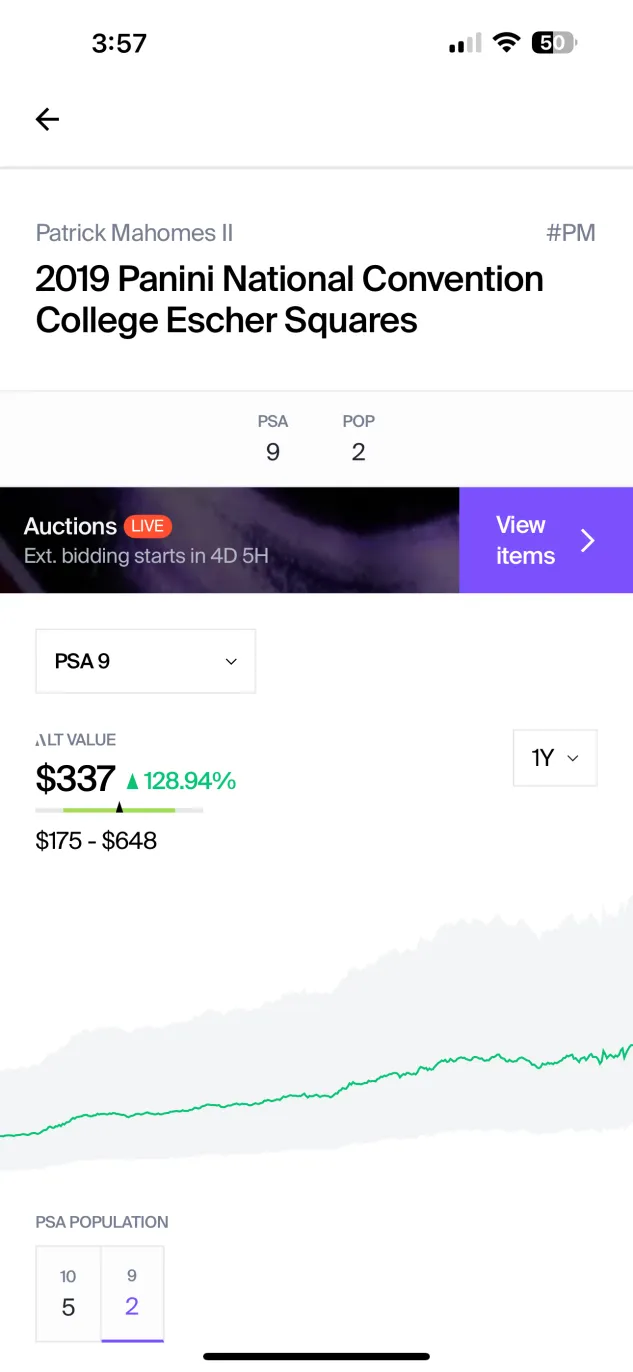The width and height of the screenshot is (633, 1372).
Task: Tap the cellular signal bars icon
Action: click(x=465, y=43)
